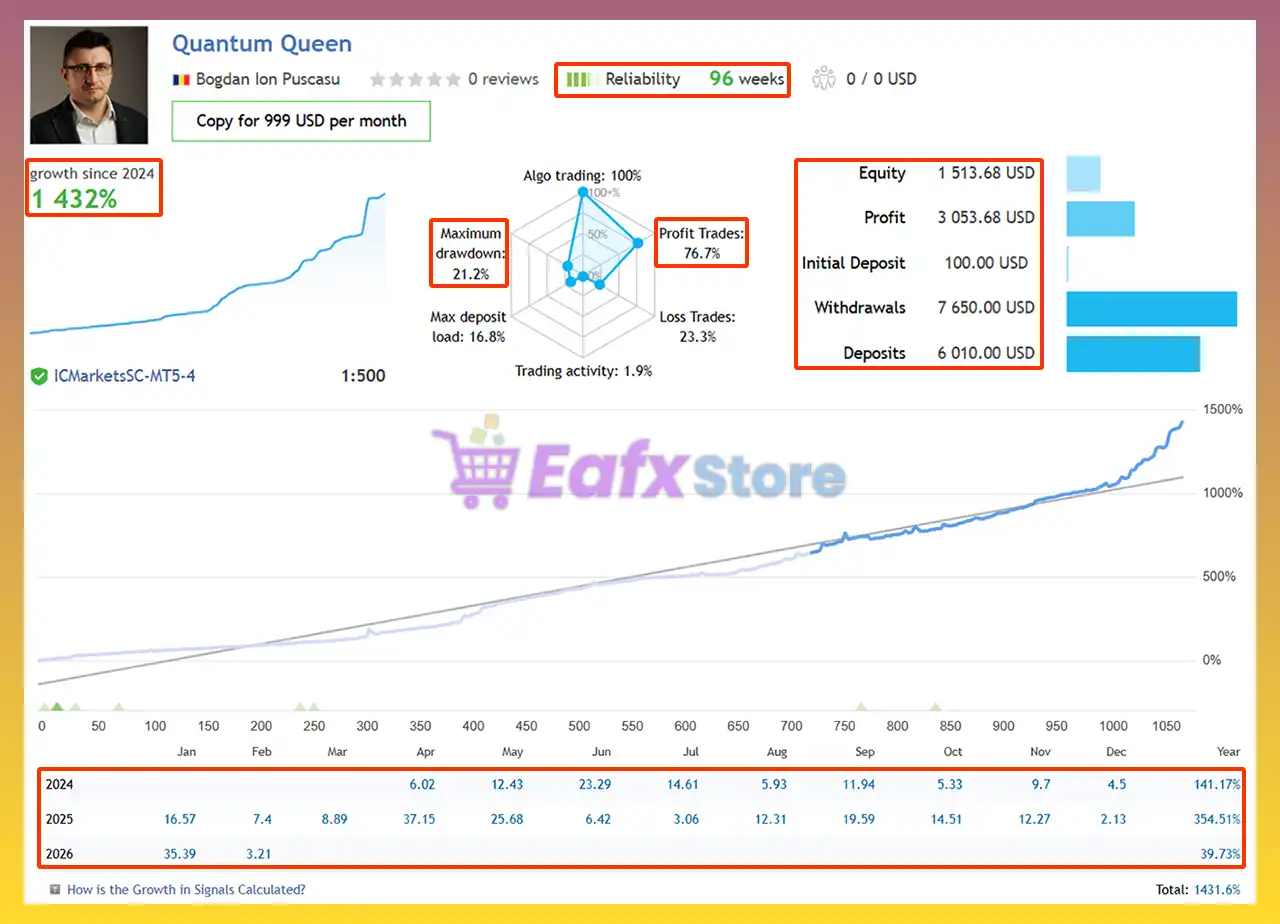This screenshot has width=1280, height=924.
Task: Click the dark green triangle near chart start
Action: (57, 707)
